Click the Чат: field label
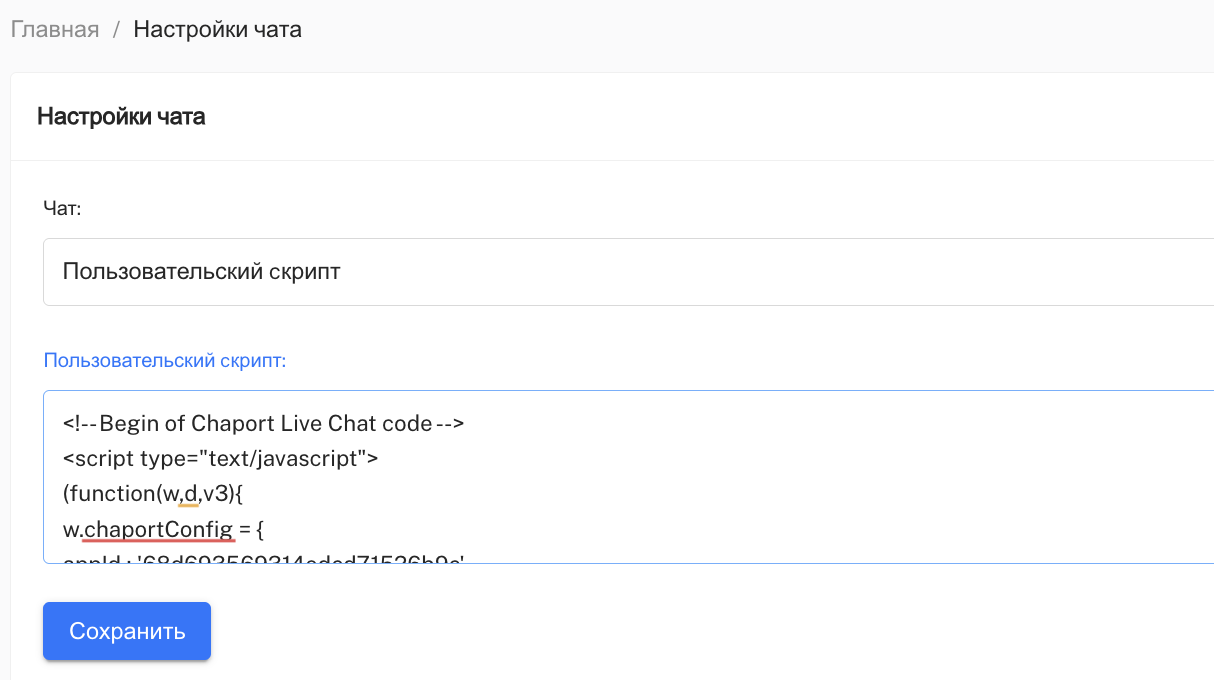This screenshot has height=680, width=1214. [62, 208]
